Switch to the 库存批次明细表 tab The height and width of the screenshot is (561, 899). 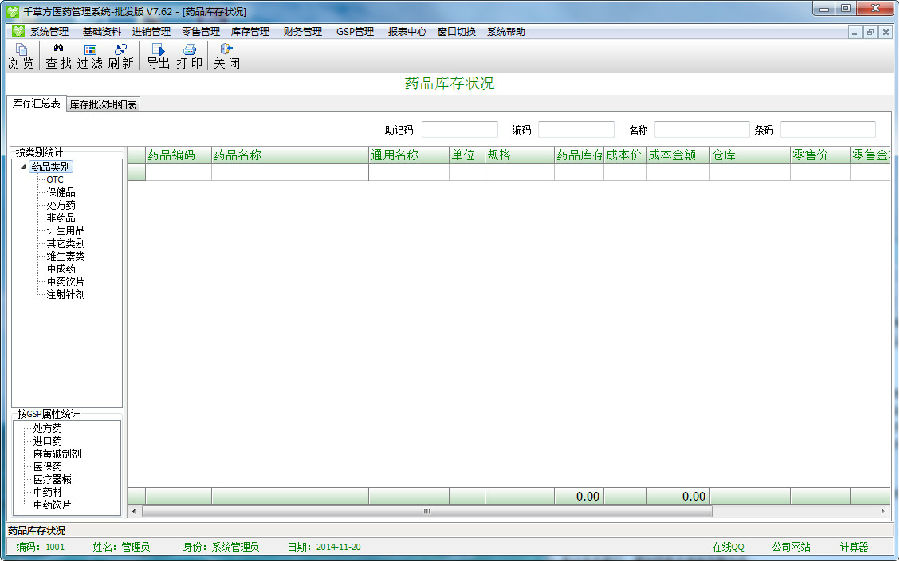click(x=103, y=104)
